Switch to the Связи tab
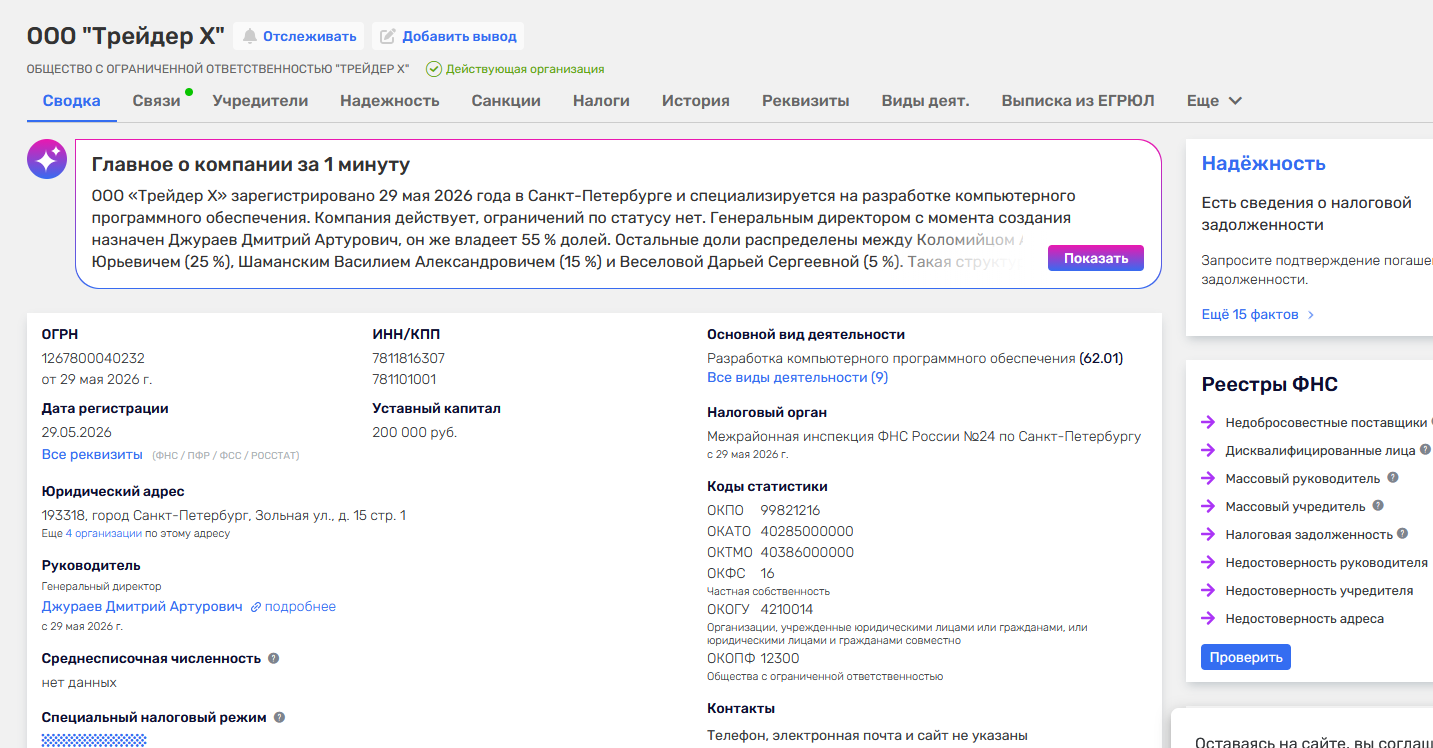This screenshot has width=1433, height=748. (157, 101)
